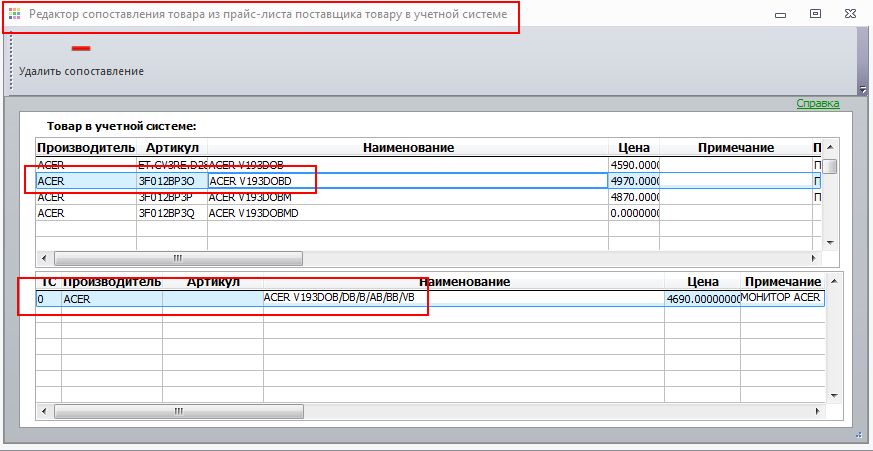The image size is (873, 451).
Task: Click 'Наименование' header in the bottom table
Action: tap(464, 282)
